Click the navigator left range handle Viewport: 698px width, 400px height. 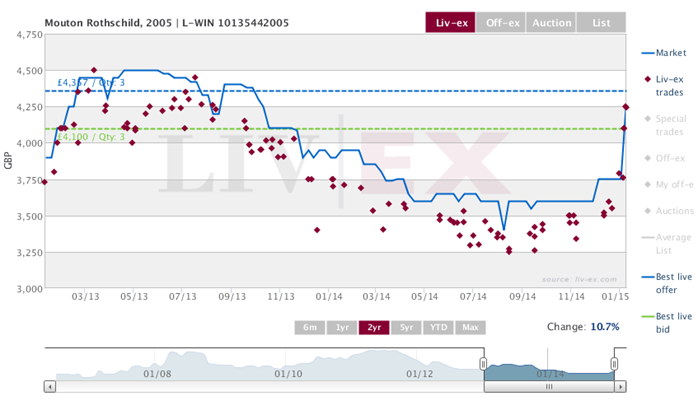coord(483,364)
